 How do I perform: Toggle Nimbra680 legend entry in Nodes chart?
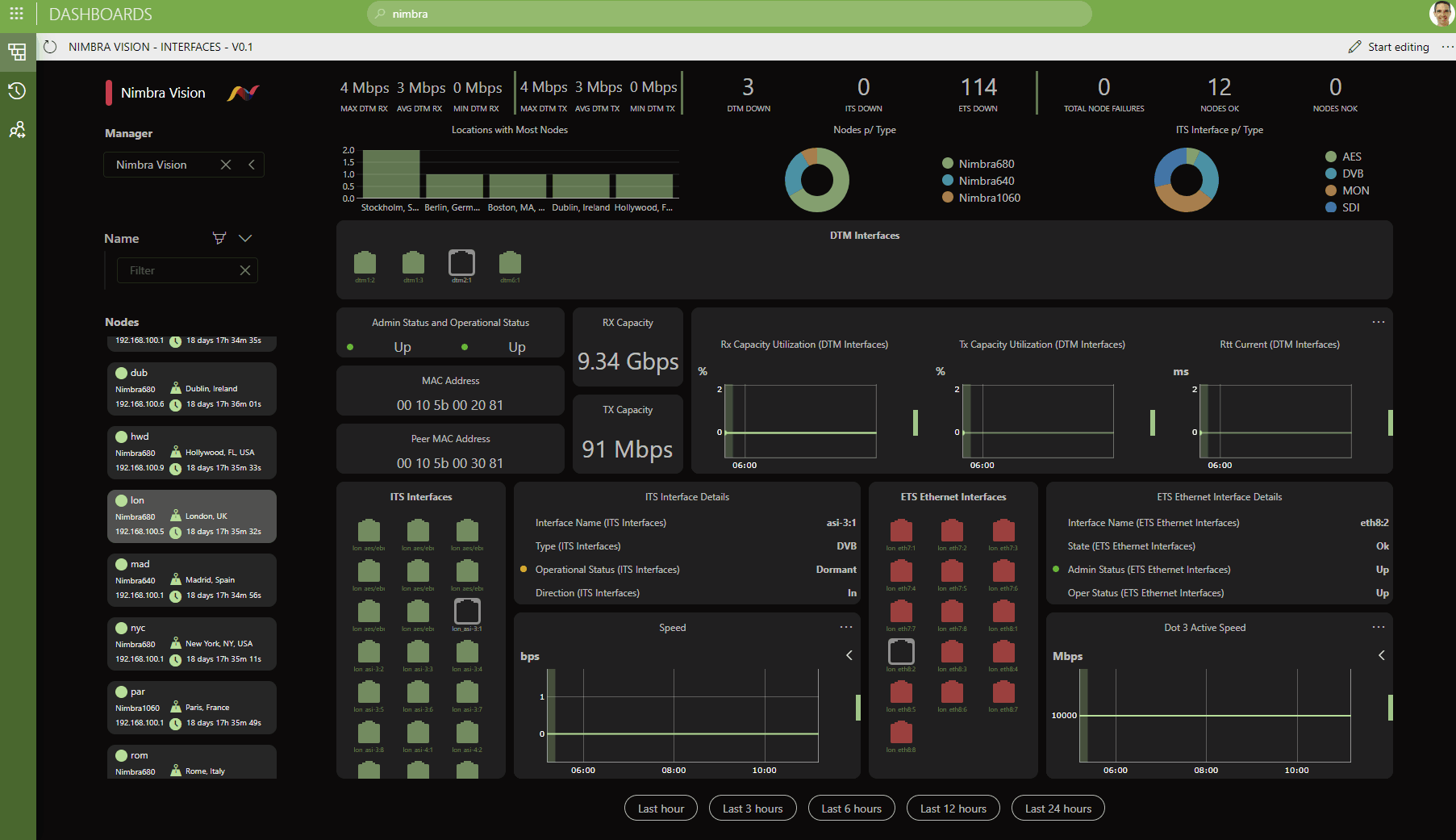pos(978,164)
